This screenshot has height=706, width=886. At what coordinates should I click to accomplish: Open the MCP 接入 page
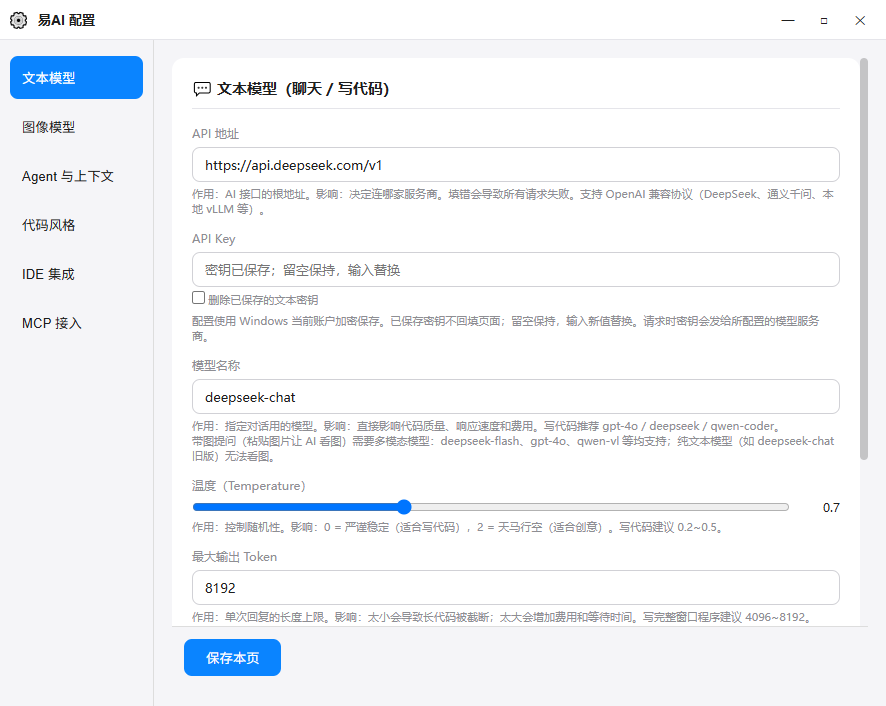point(76,323)
